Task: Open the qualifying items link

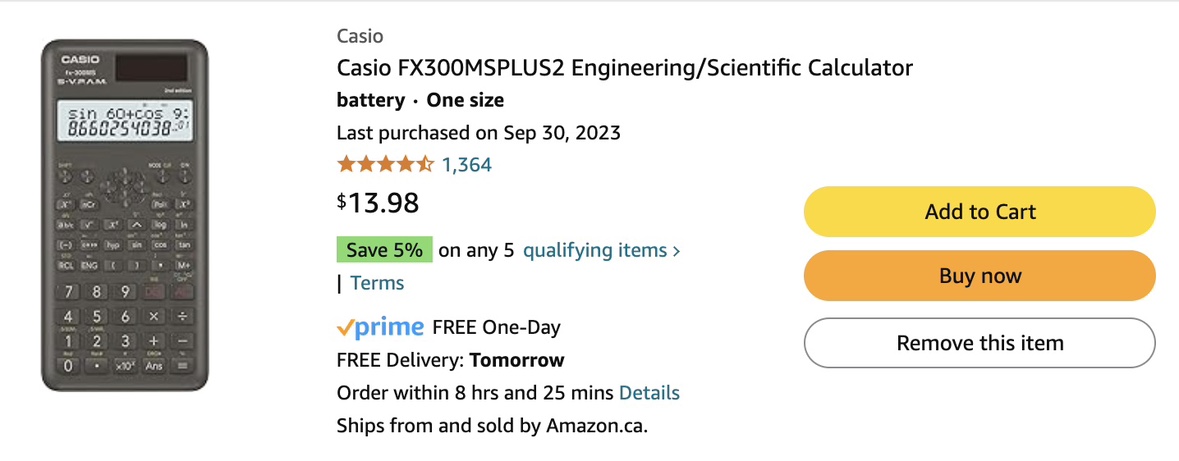Action: (594, 250)
